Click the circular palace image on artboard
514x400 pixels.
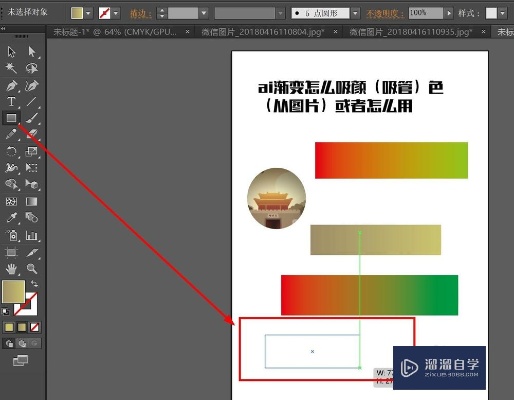pyautogui.click(x=276, y=198)
